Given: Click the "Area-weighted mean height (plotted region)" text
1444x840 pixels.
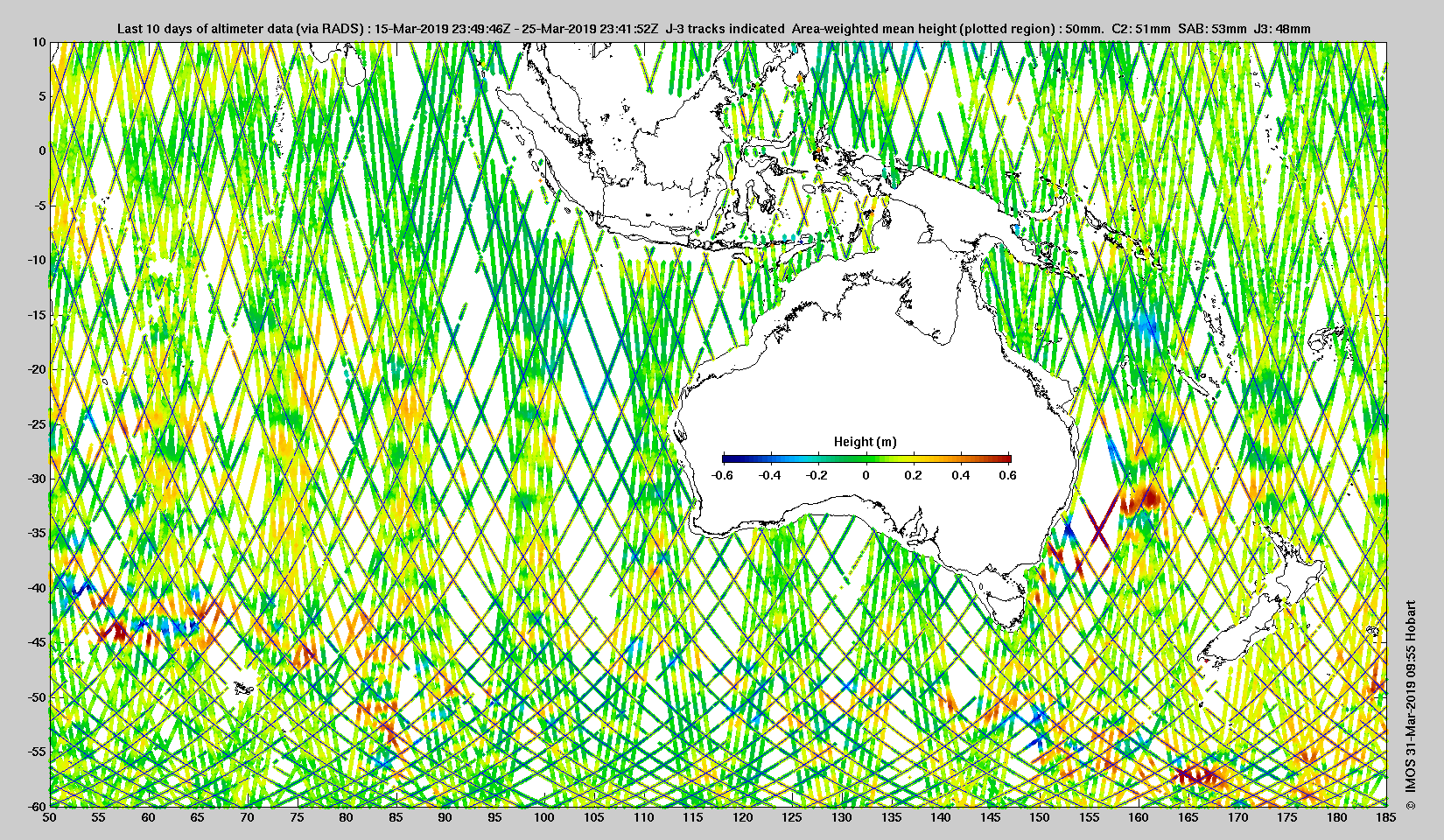Looking at the screenshot, I should 923,29.
